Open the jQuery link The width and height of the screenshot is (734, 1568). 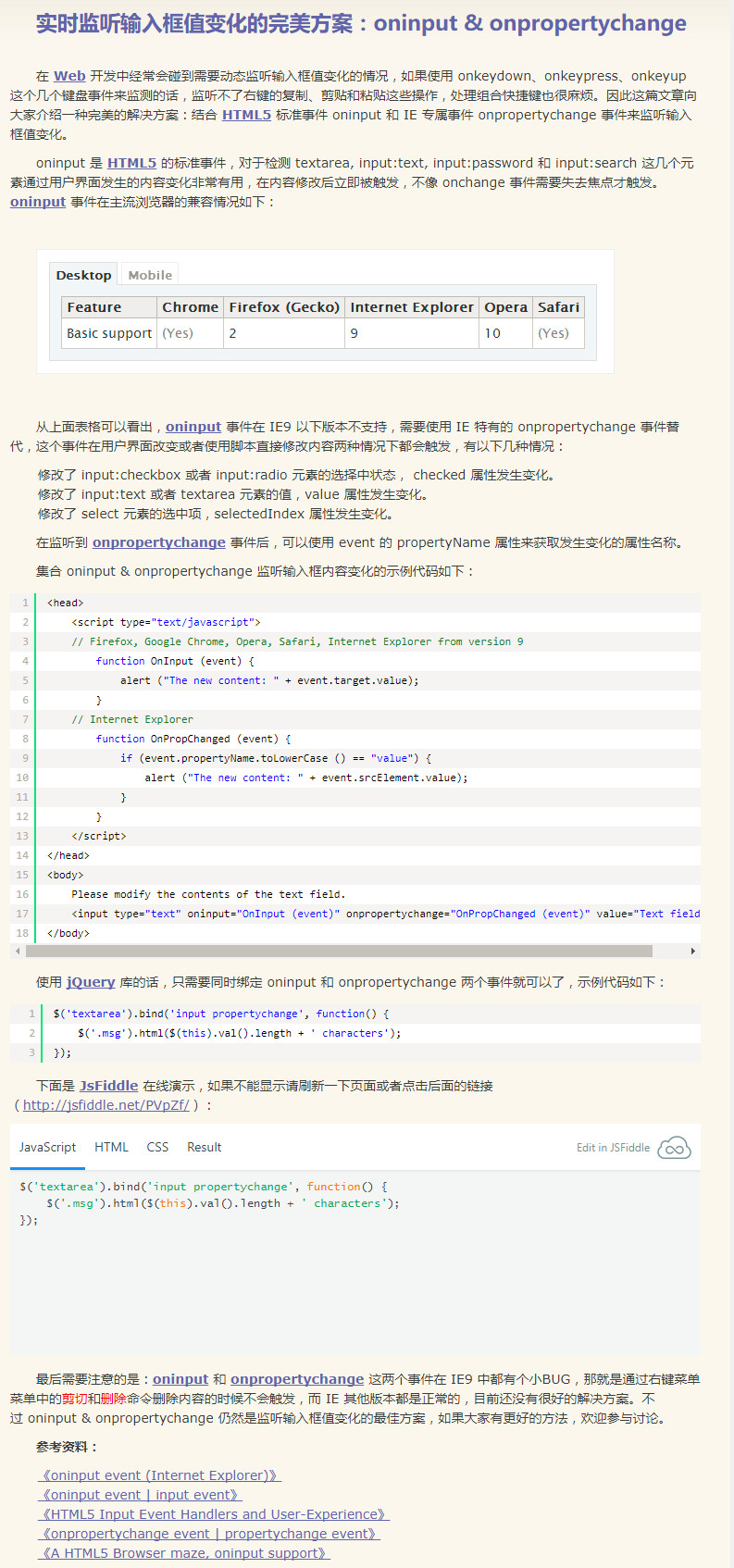91,982
